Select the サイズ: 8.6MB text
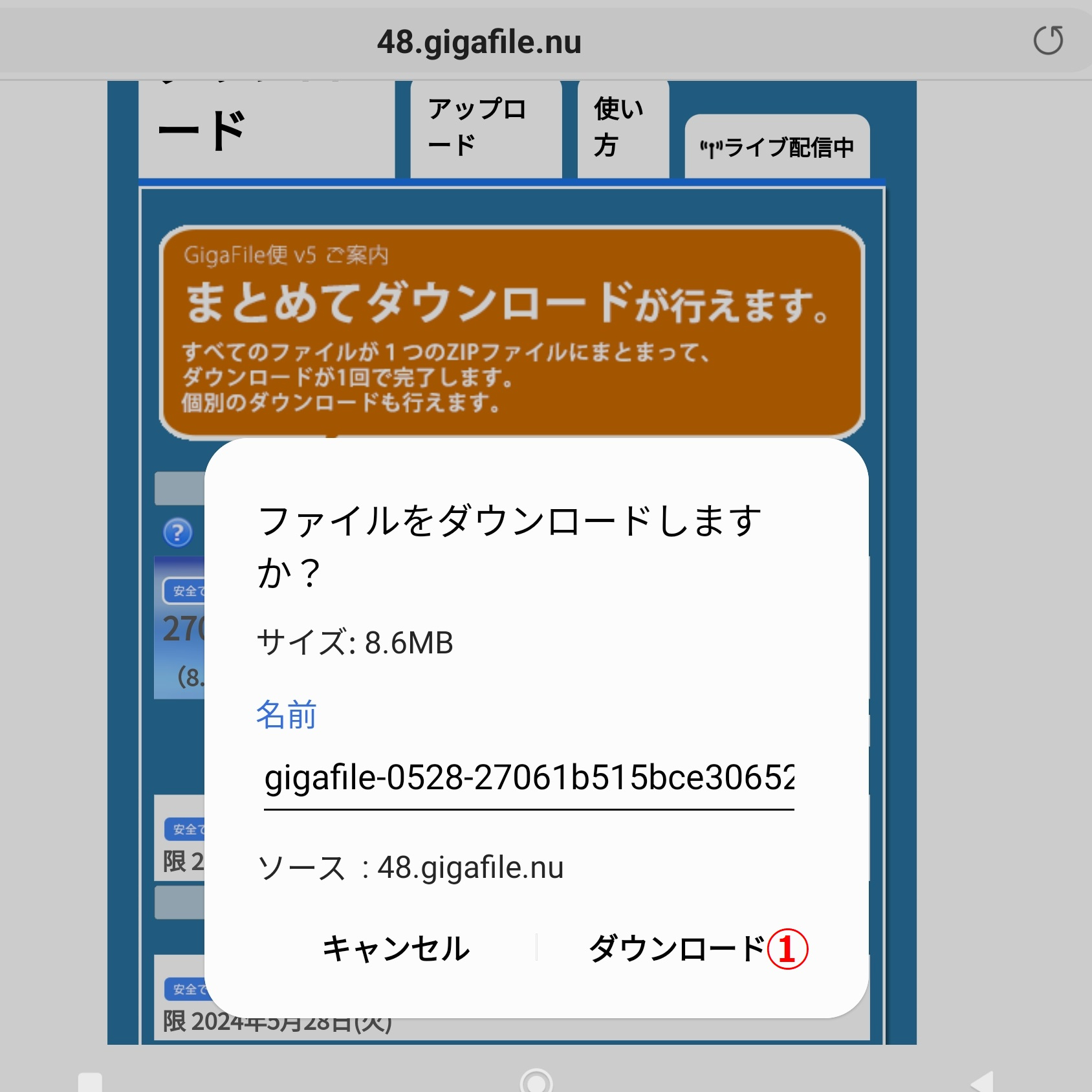 (355, 643)
